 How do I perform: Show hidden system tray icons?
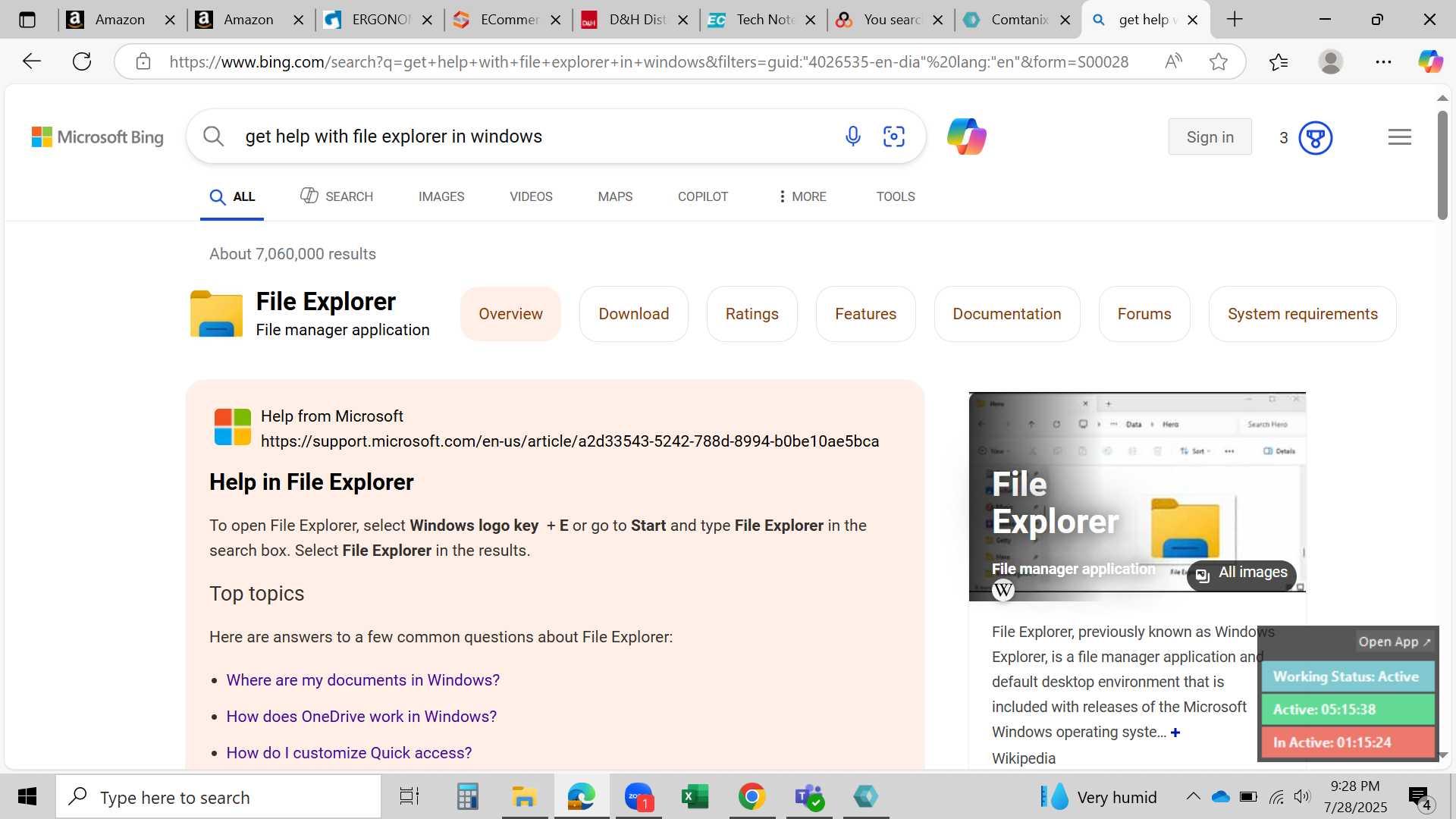click(1193, 796)
